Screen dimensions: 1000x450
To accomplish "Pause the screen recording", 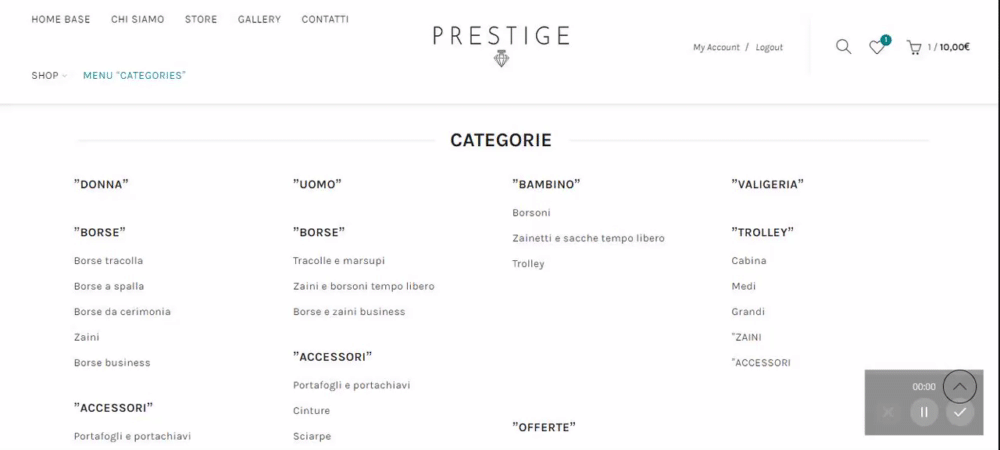I will 924,412.
